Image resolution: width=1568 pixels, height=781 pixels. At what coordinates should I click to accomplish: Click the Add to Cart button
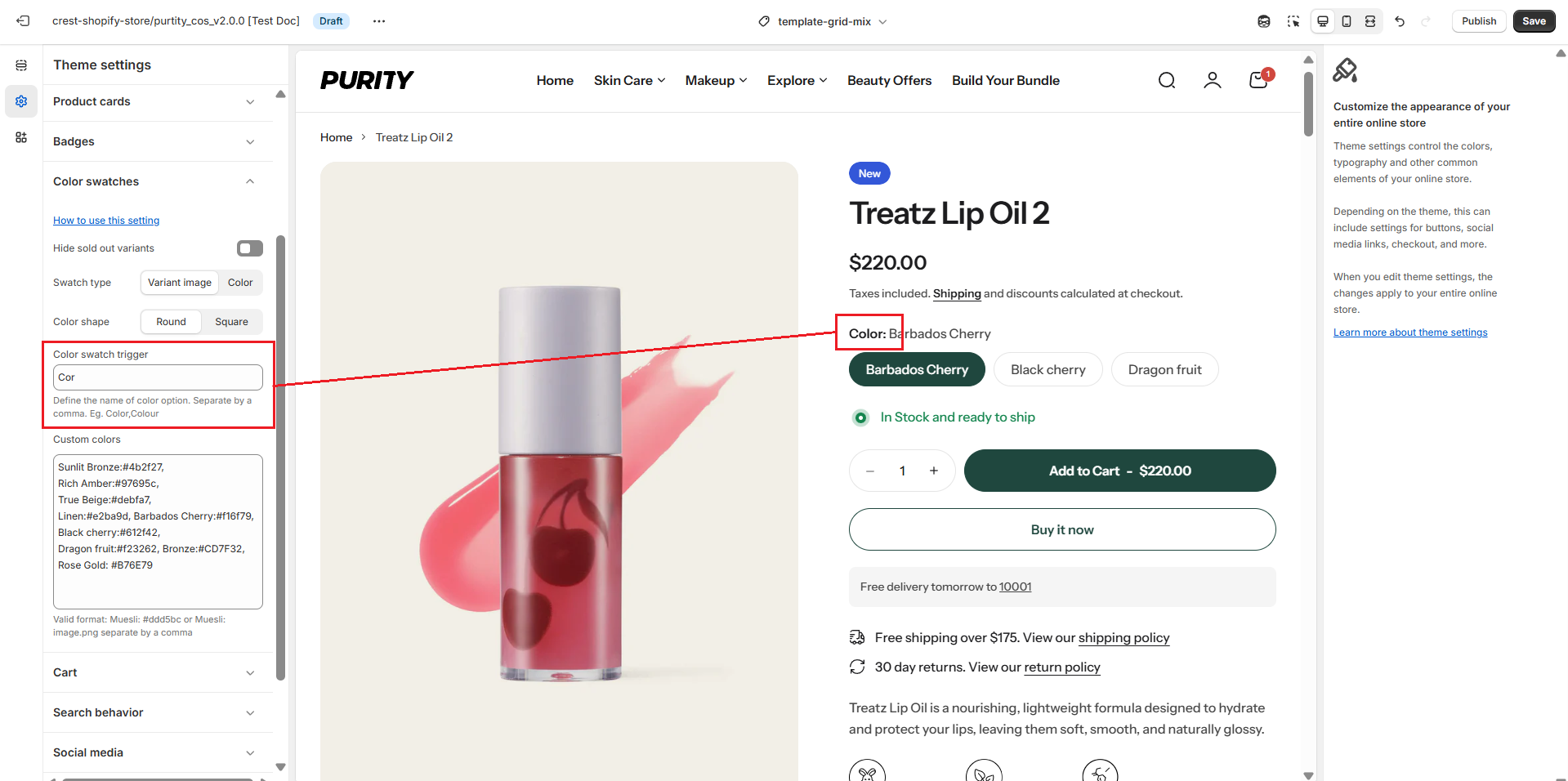click(x=1119, y=471)
